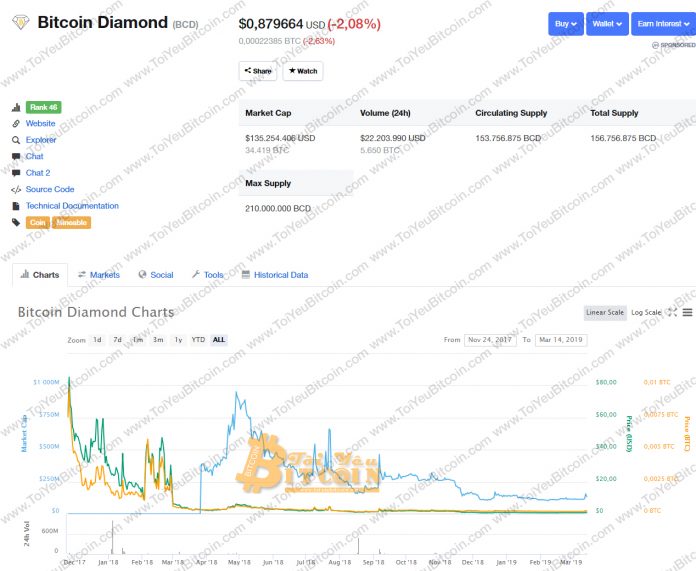Click the magnifier icon beside Explorer
696x571 pixels.
pyautogui.click(x=16, y=140)
